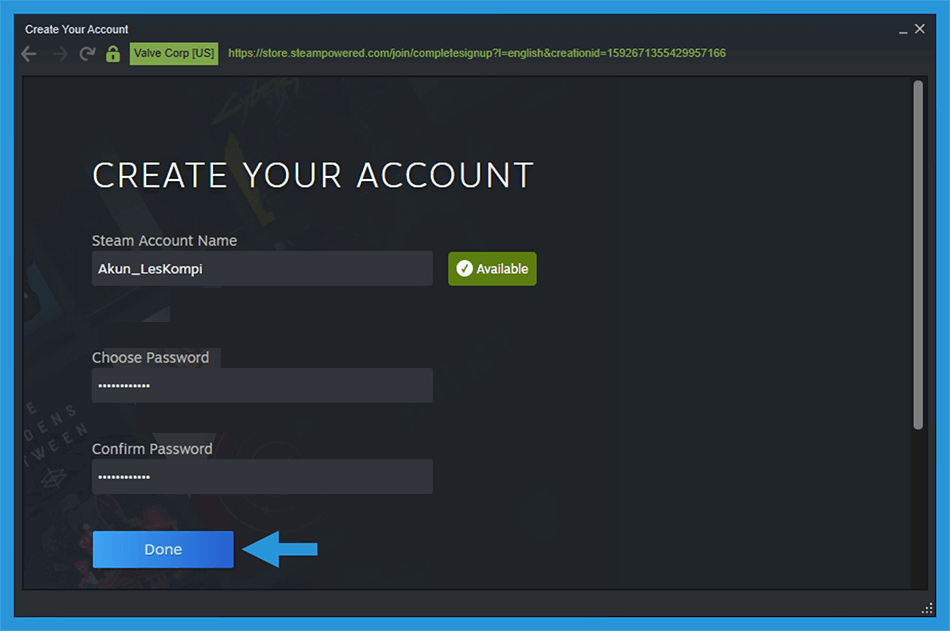Screen dimensions: 950x631
Task: Click the Confirm Password label
Action: click(x=152, y=449)
